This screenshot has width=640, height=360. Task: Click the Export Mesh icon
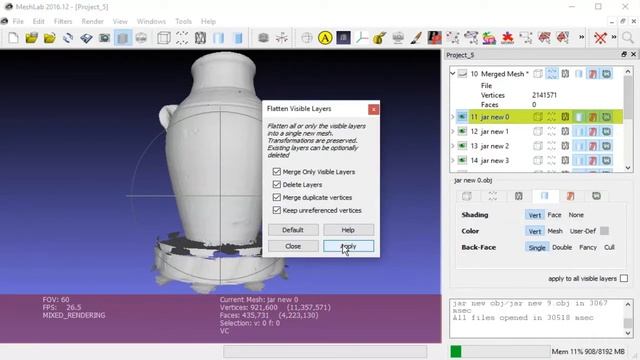(x=86, y=38)
